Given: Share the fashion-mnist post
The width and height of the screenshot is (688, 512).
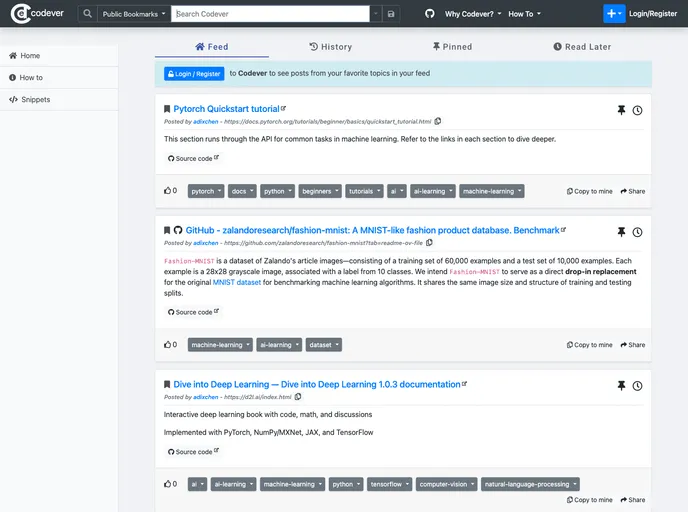Looking at the screenshot, I should coord(633,345).
